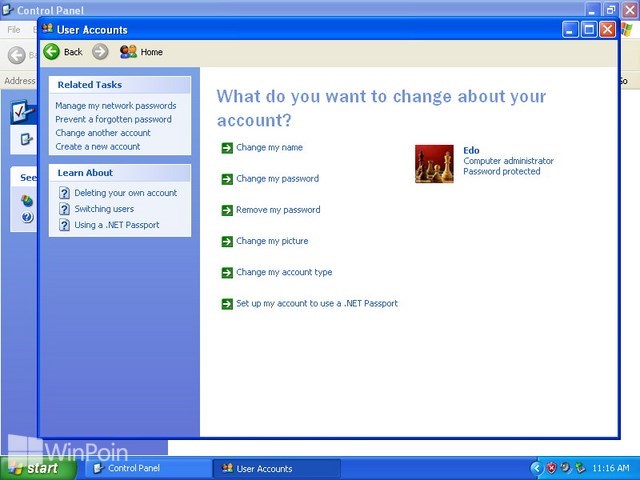Open Manage my network passwords
640x480 pixels.
tap(116, 106)
